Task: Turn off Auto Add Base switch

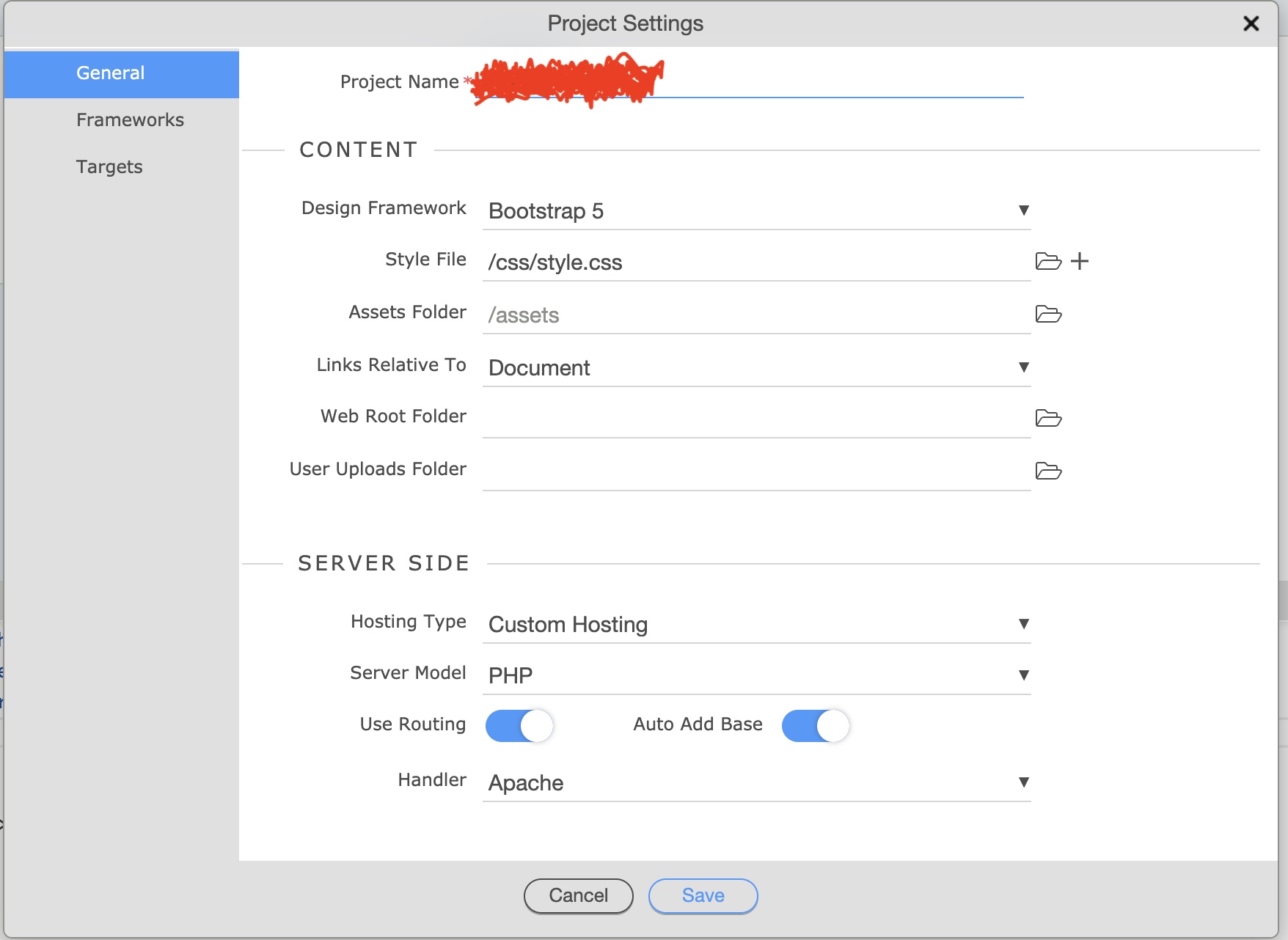Action: [815, 726]
